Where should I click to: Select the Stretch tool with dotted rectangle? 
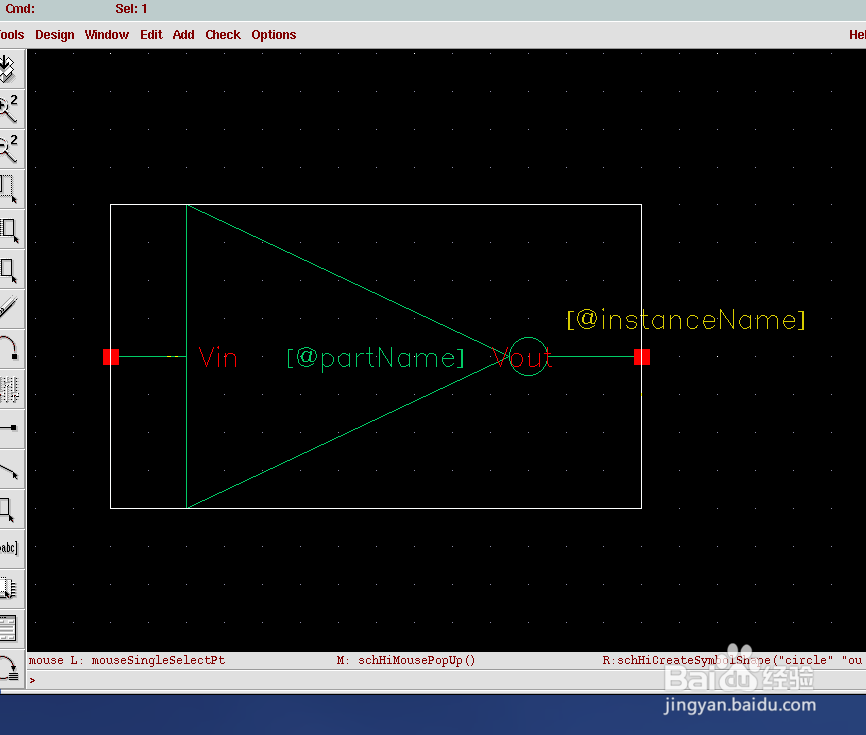[x=10, y=189]
